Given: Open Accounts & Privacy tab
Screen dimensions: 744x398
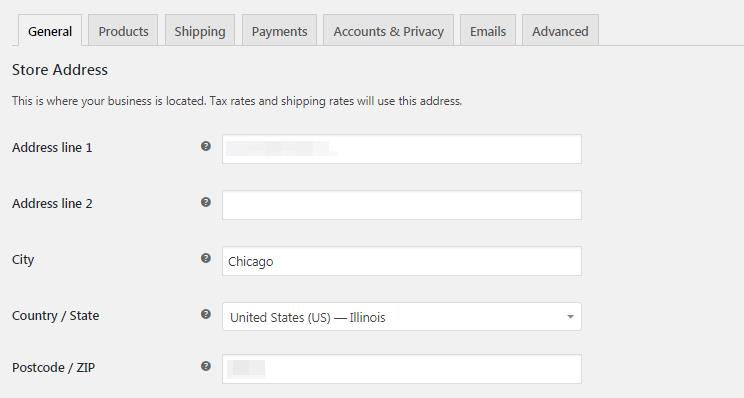Looking at the screenshot, I should [389, 30].
